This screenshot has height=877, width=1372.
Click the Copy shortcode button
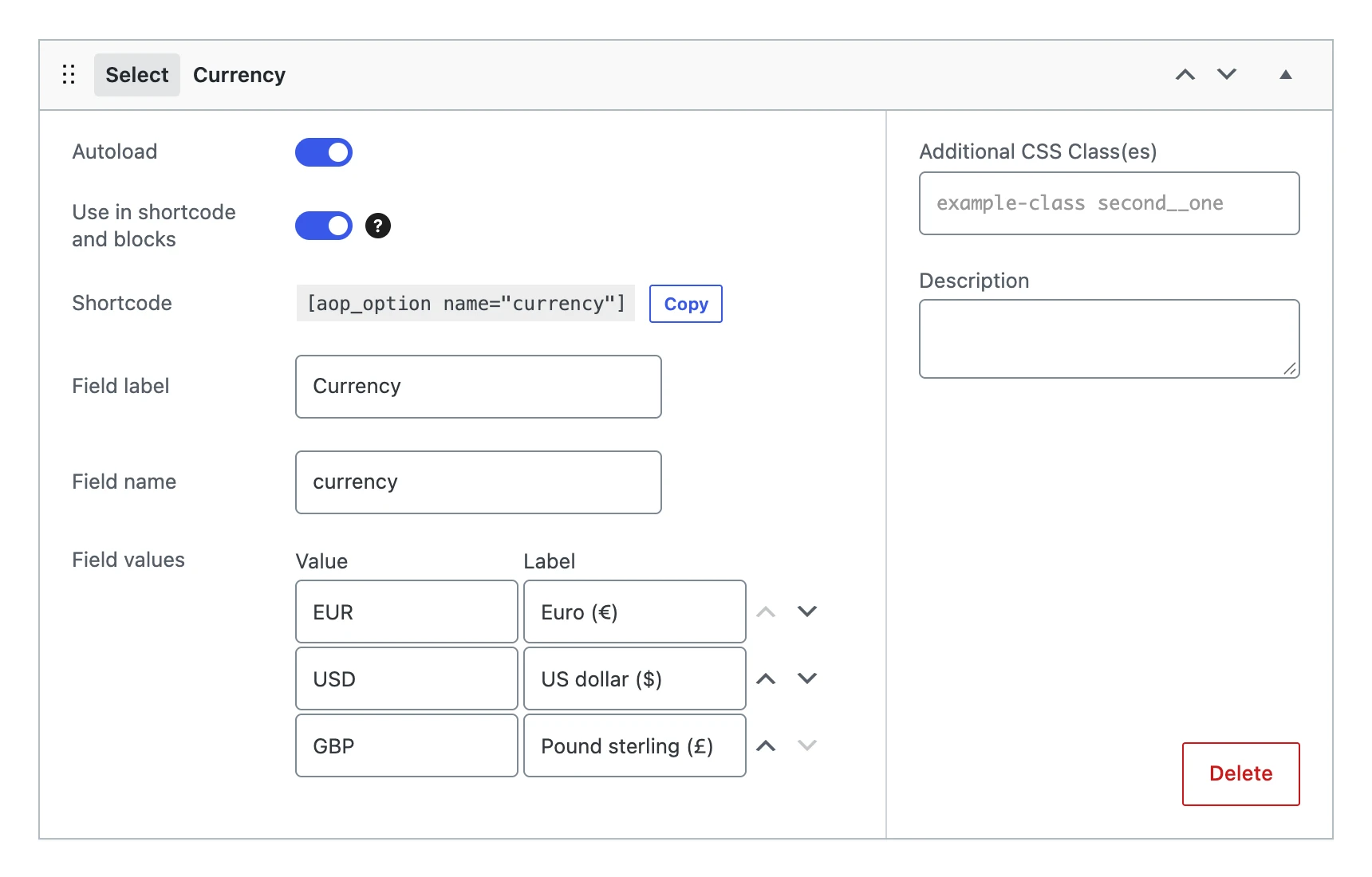pos(686,304)
